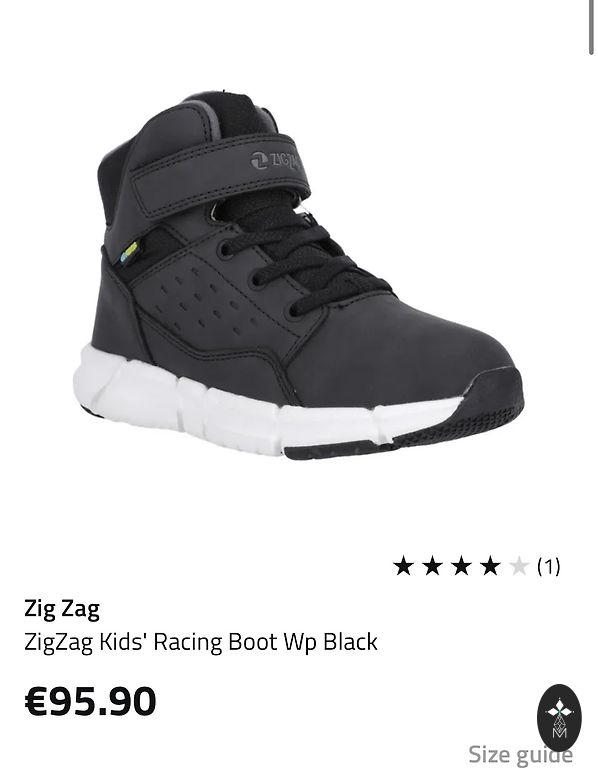The height and width of the screenshot is (768, 598).
Task: Open the round black floating badge icon
Action: click(x=559, y=716)
